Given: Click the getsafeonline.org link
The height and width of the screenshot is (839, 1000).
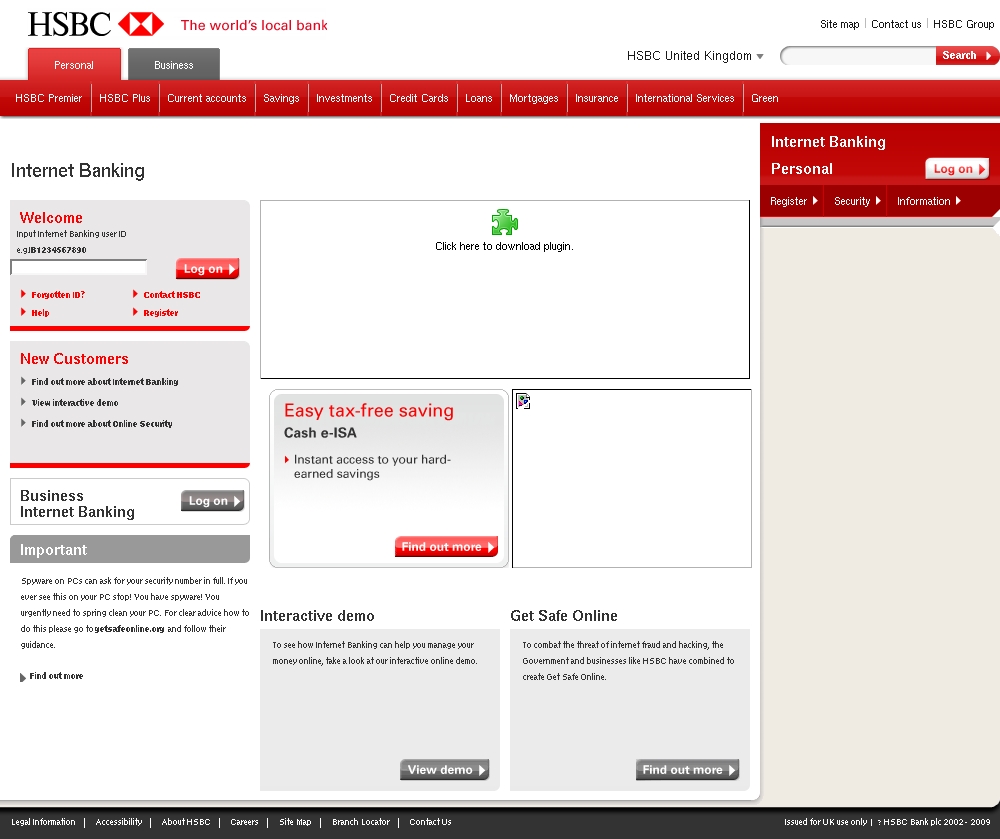Looking at the screenshot, I should pyautogui.click(x=129, y=629).
